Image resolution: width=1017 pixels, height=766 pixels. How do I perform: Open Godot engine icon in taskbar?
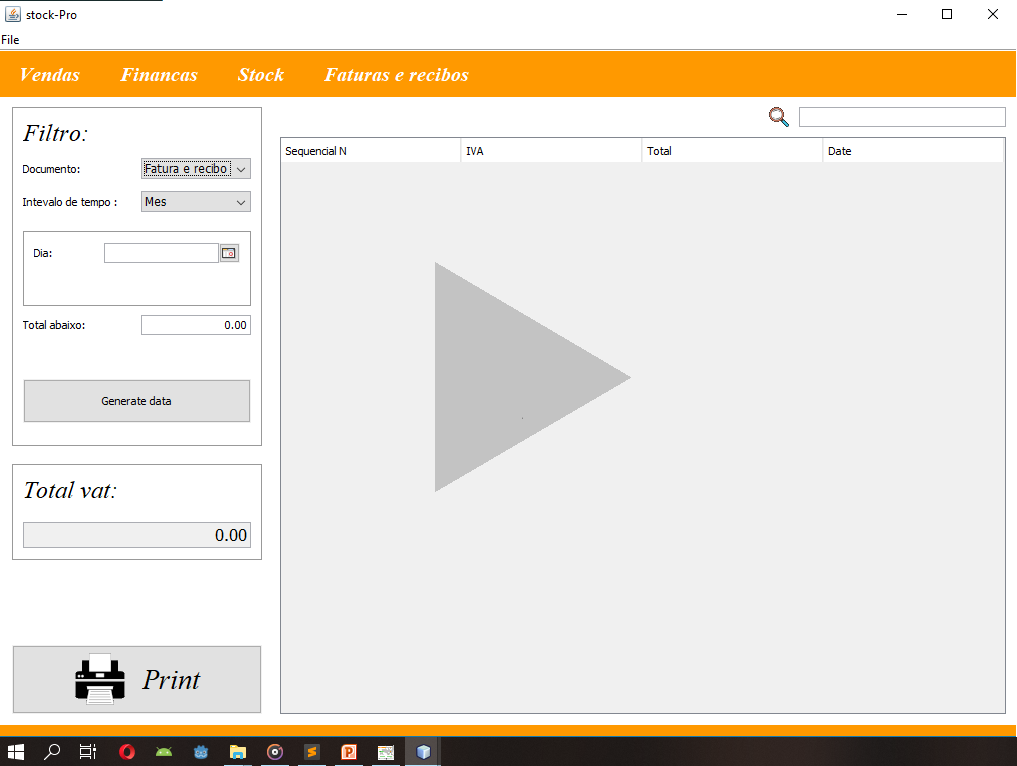coord(201,752)
